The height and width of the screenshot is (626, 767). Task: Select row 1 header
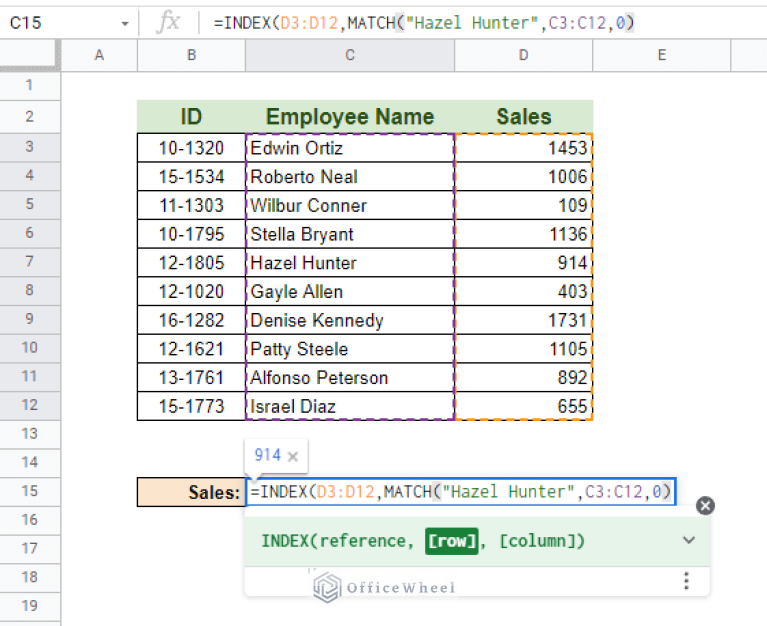pyautogui.click(x=29, y=86)
